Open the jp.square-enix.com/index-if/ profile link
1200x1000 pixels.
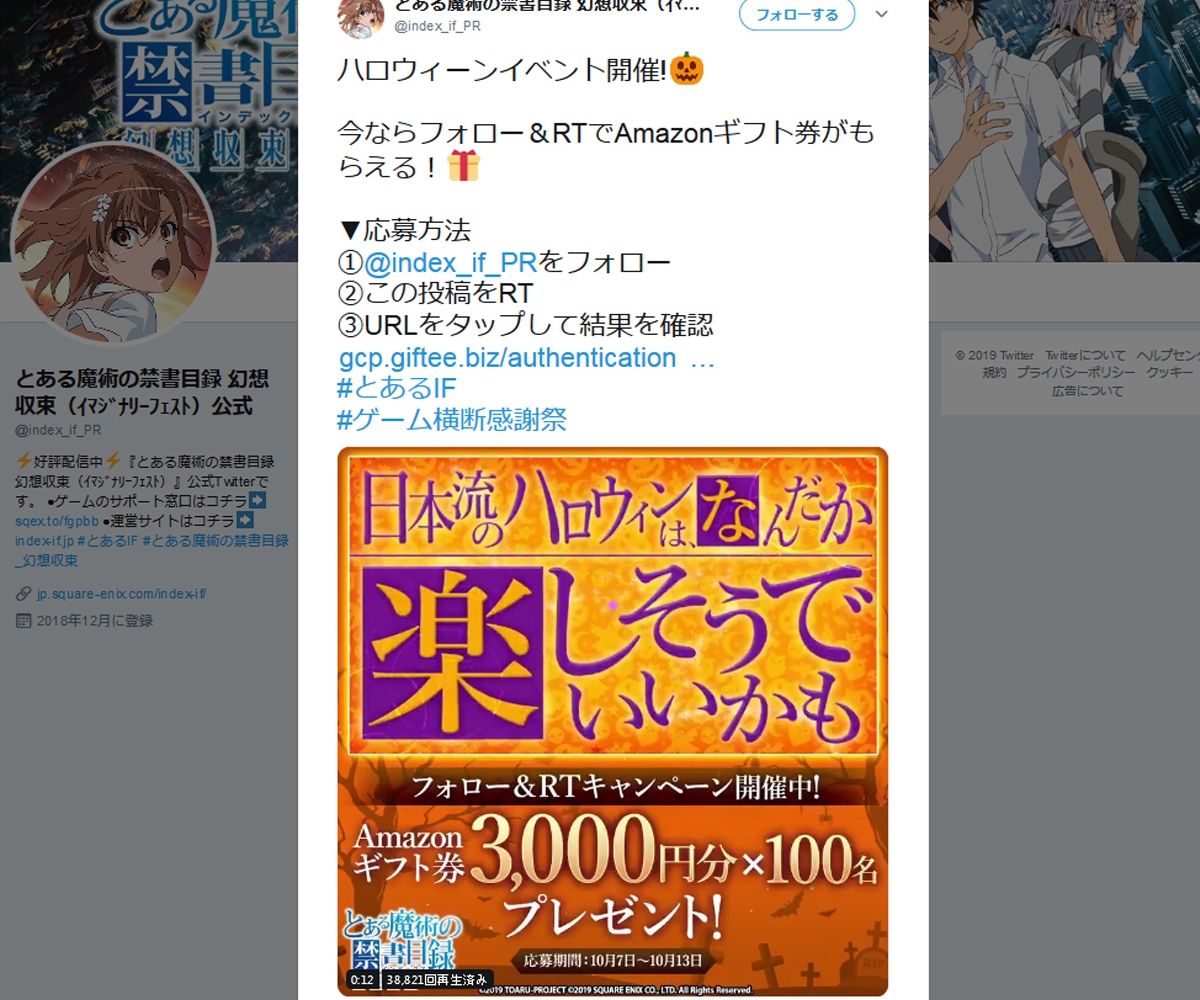click(x=121, y=594)
